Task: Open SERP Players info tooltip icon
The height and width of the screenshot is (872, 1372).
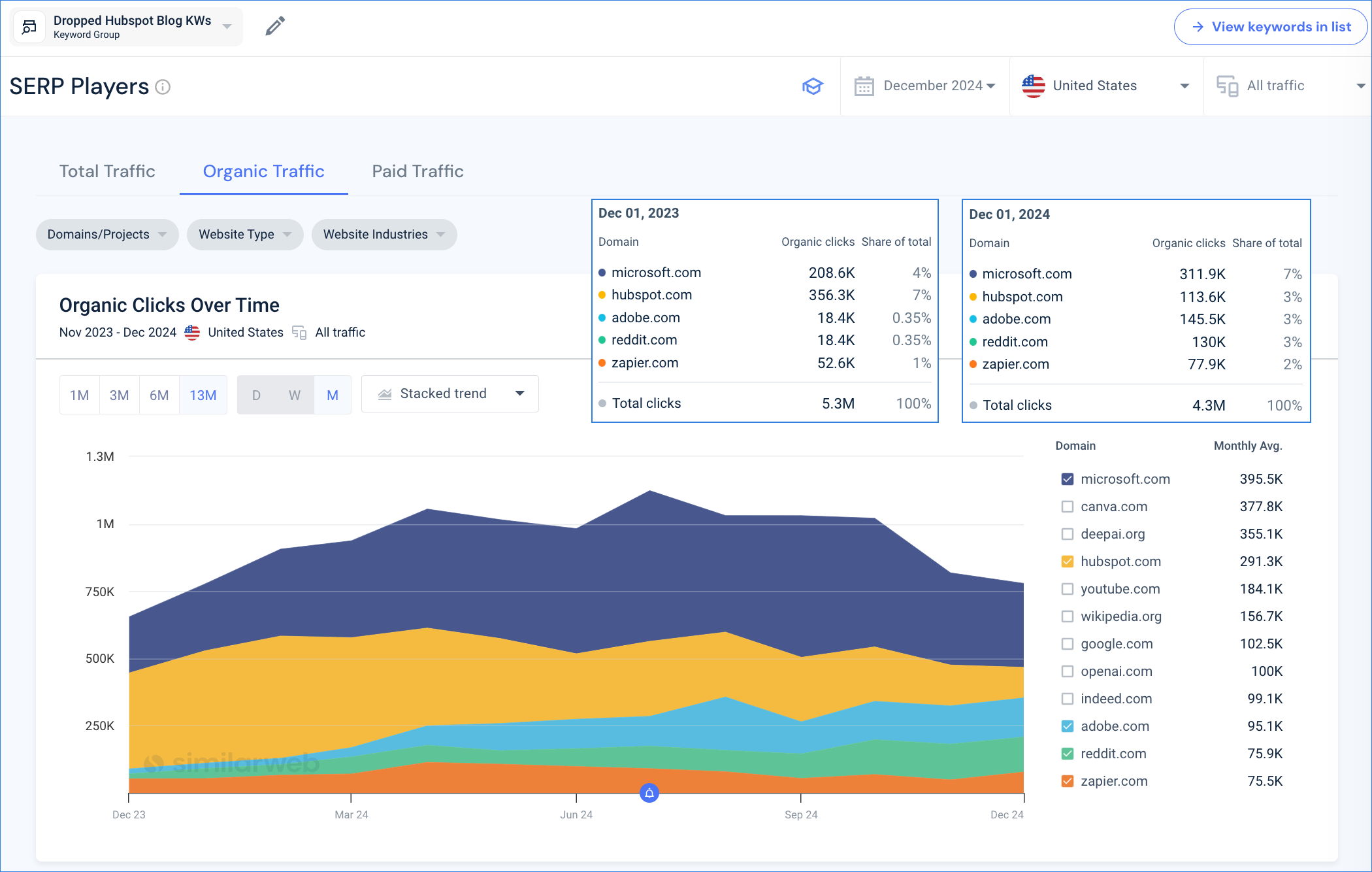Action: pos(163,87)
